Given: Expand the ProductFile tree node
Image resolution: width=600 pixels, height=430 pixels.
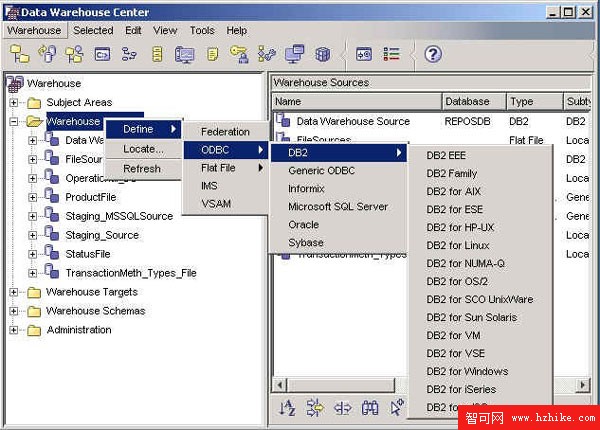Looking at the screenshot, I should [33, 197].
